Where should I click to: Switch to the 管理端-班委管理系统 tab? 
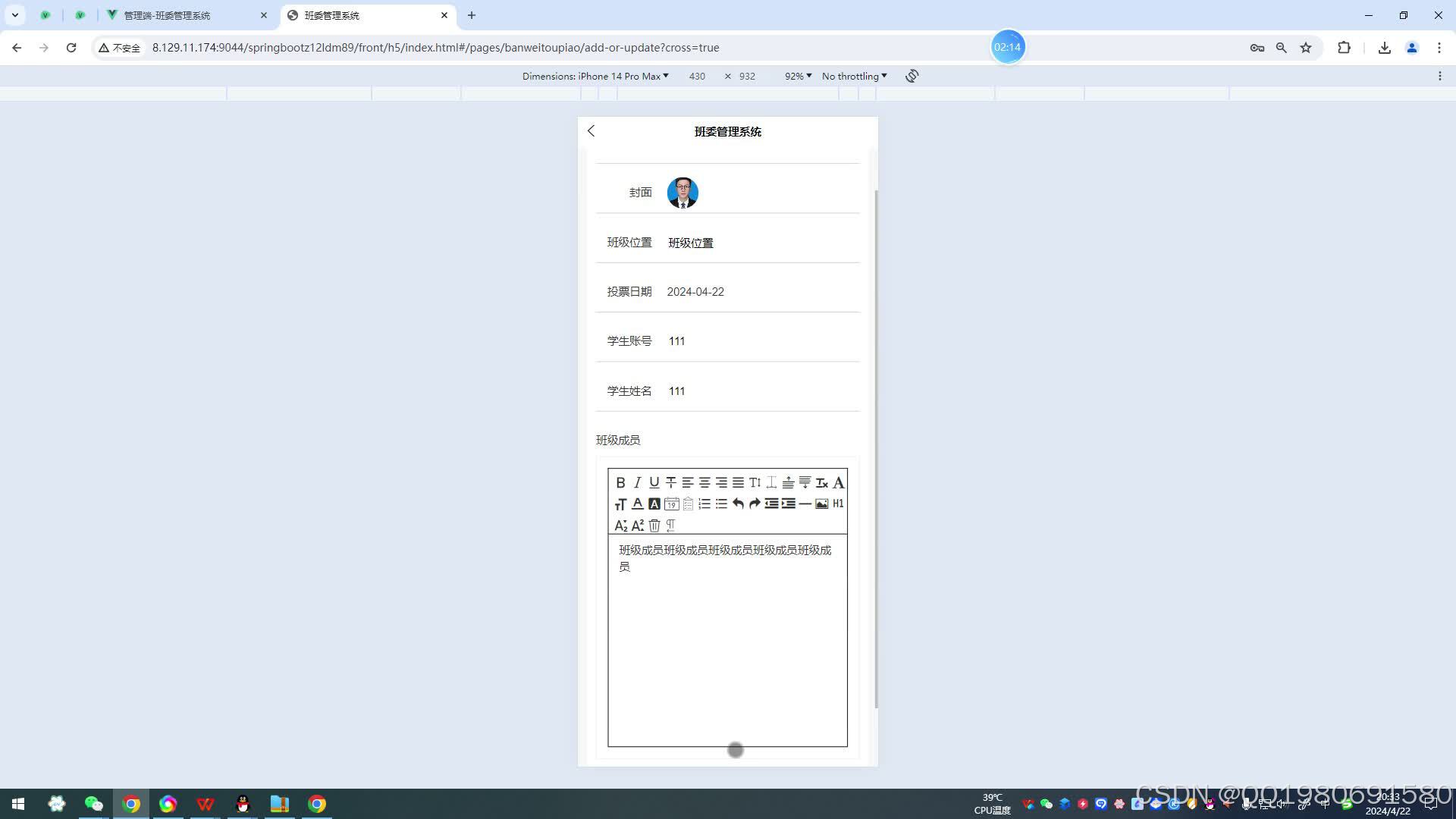pos(167,14)
